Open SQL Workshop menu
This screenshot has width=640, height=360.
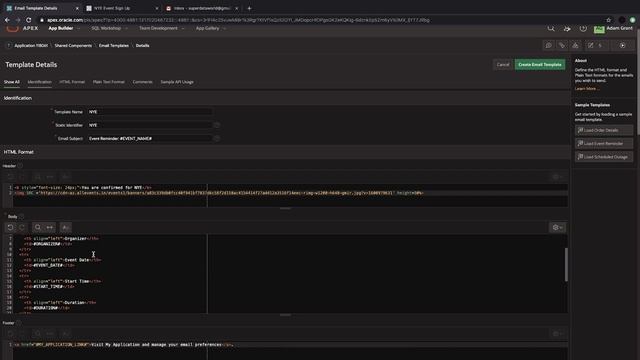coord(106,28)
